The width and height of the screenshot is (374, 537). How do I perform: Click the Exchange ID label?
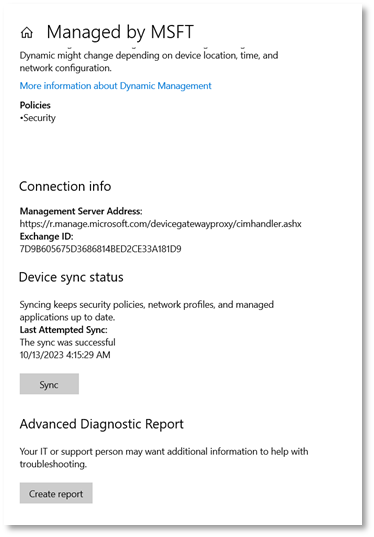[x=46, y=236]
